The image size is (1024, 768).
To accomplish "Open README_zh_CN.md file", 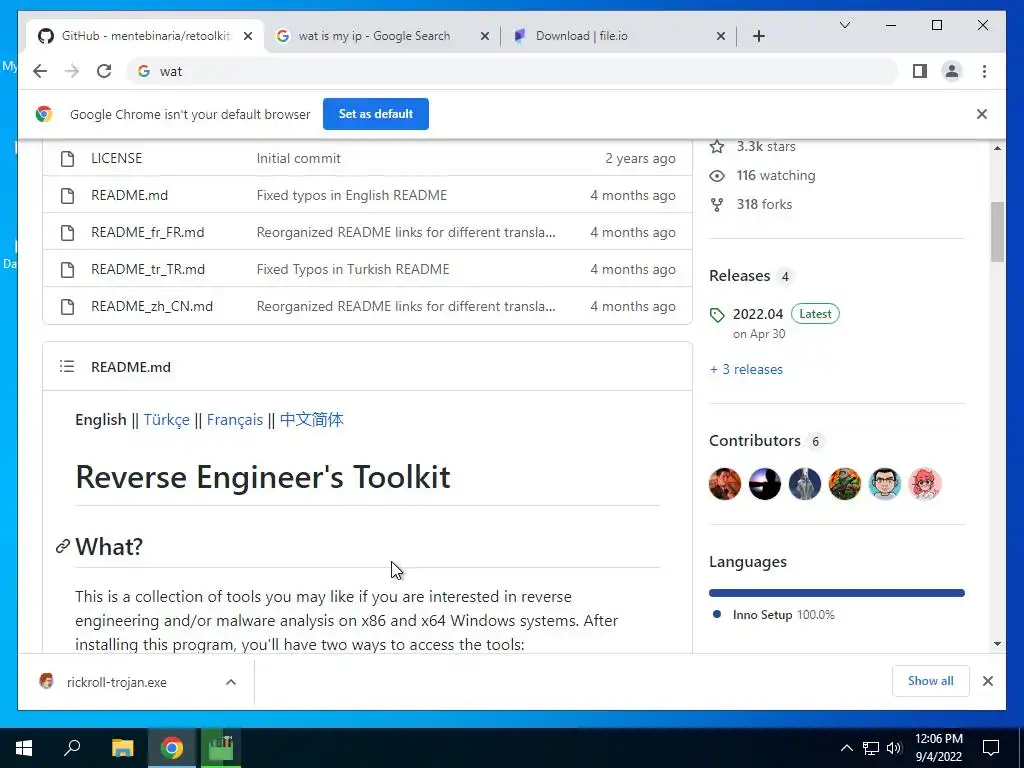I will click(x=152, y=306).
